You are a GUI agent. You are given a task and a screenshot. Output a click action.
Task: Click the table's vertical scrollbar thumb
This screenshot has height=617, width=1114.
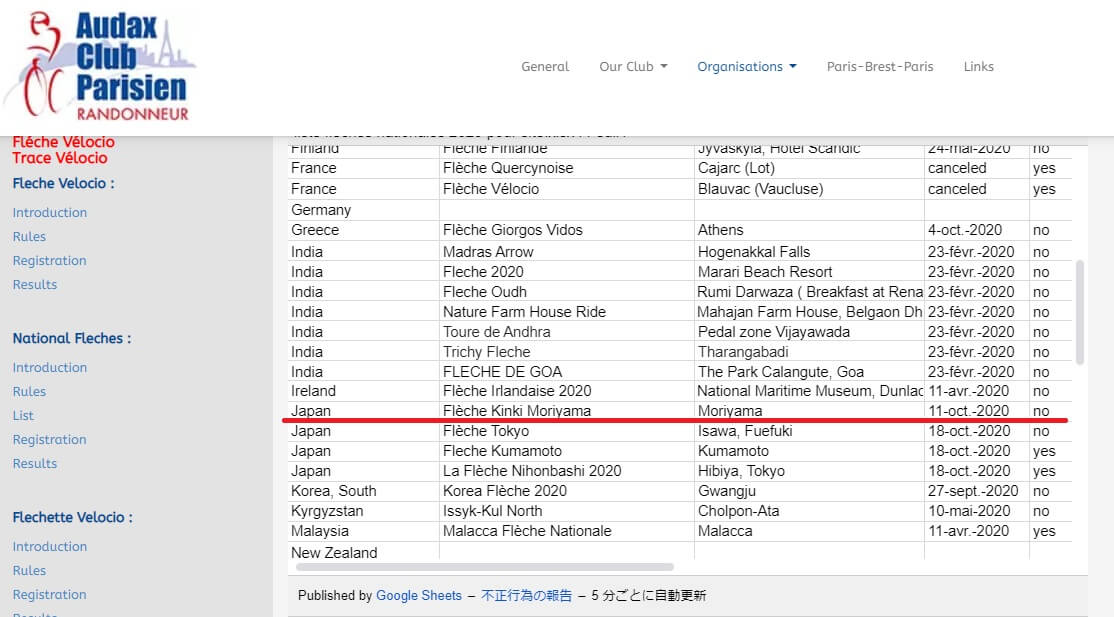click(1081, 313)
